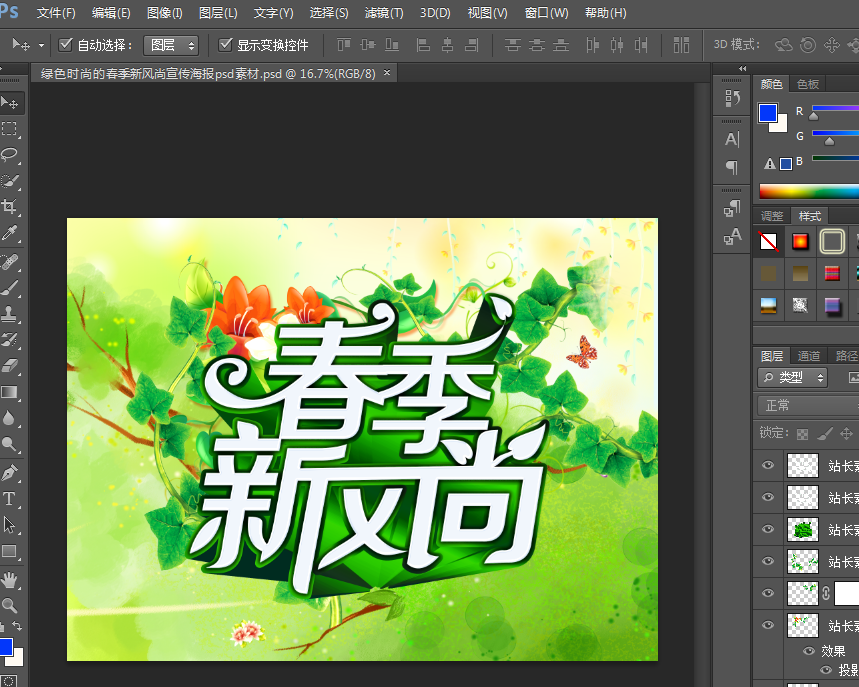This screenshot has width=859, height=687.
Task: Select the Horizontal Type tool
Action: click(10, 498)
